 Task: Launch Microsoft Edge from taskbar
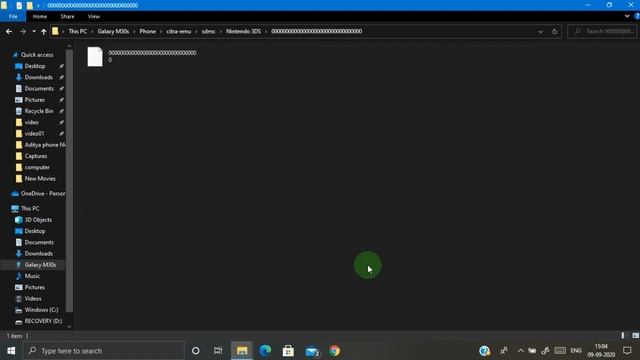click(265, 351)
